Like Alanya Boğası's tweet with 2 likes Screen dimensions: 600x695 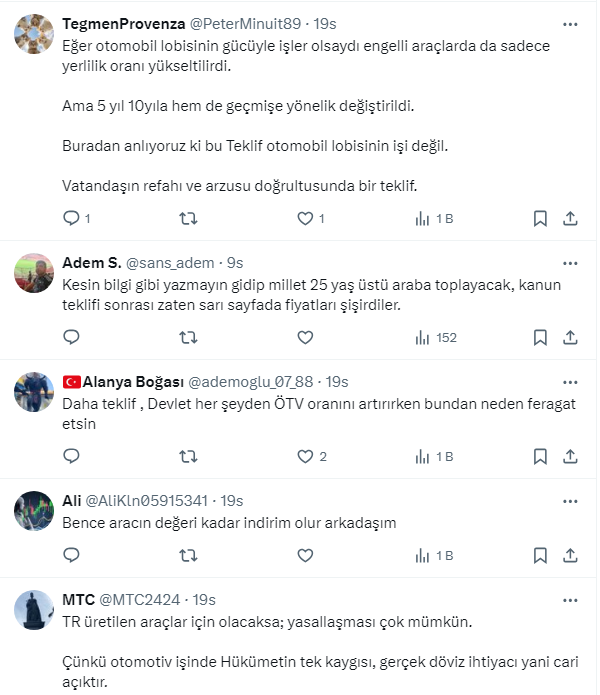click(306, 456)
